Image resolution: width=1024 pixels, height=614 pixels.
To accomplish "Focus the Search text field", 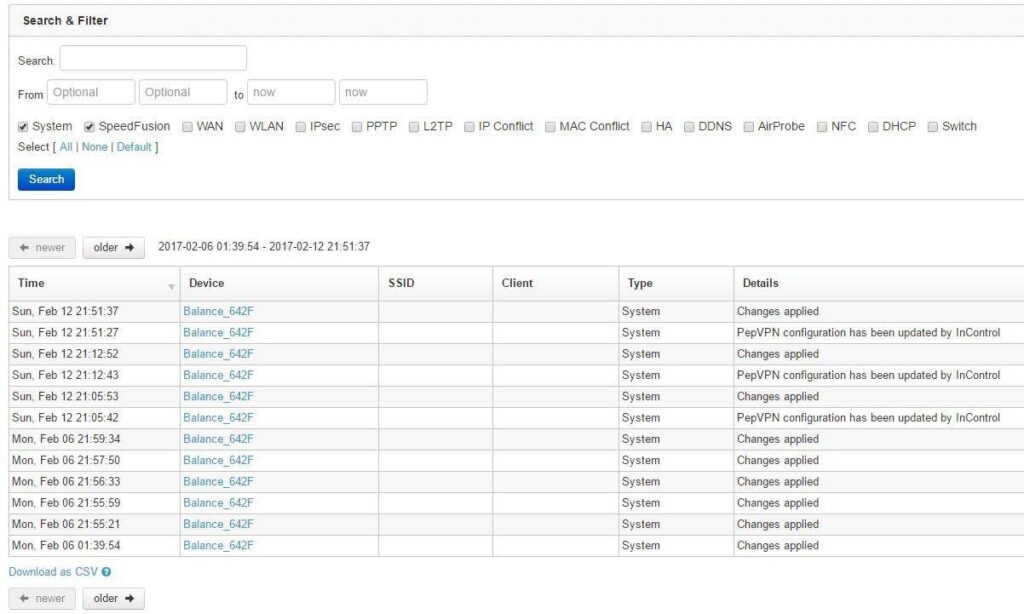I will click(x=153, y=59).
